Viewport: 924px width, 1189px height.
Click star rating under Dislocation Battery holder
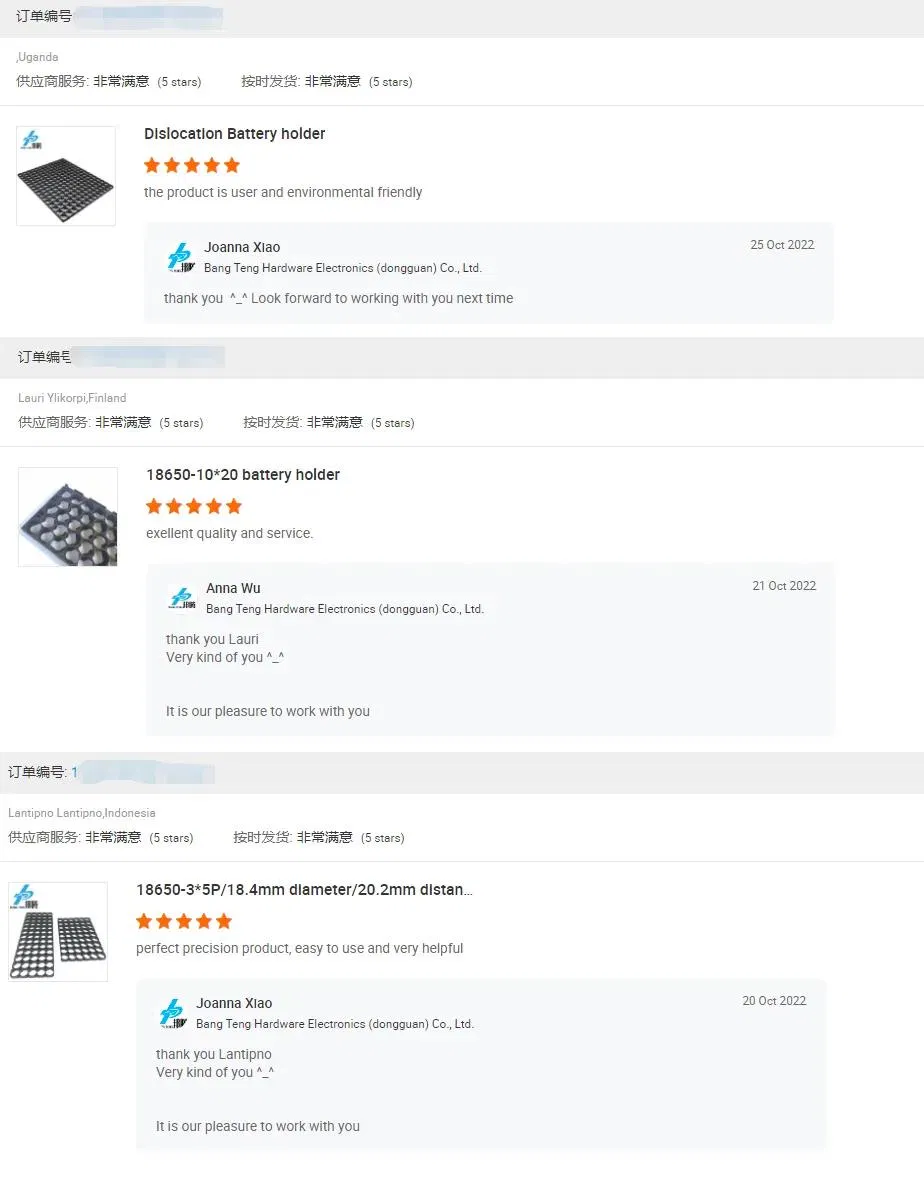(192, 165)
